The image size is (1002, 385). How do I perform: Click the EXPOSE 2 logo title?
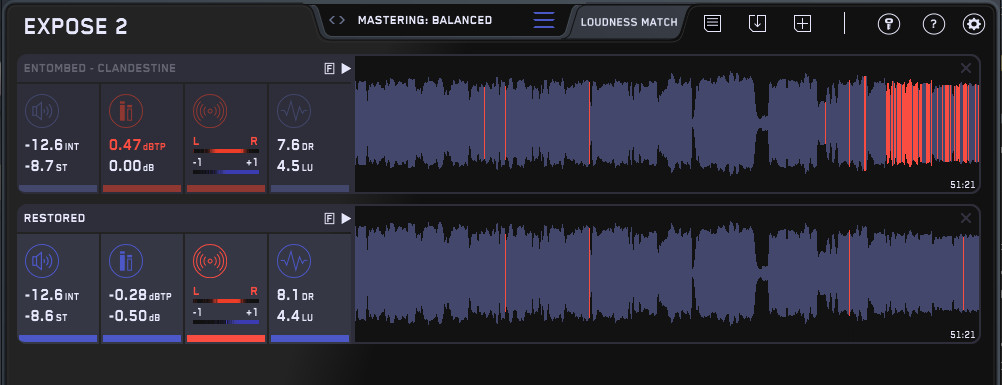(x=76, y=26)
